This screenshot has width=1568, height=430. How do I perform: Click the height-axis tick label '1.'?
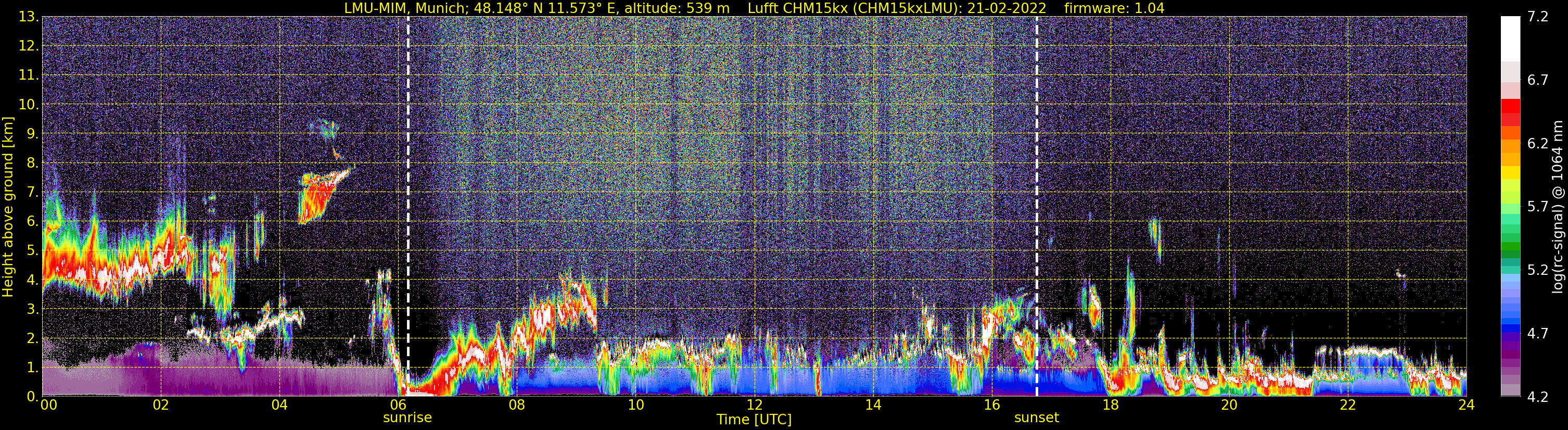click(x=33, y=368)
